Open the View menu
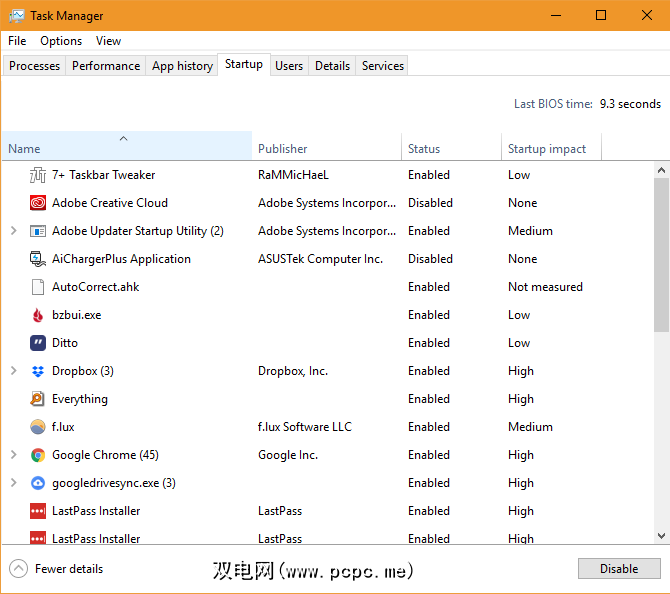The image size is (670, 594). click(108, 41)
